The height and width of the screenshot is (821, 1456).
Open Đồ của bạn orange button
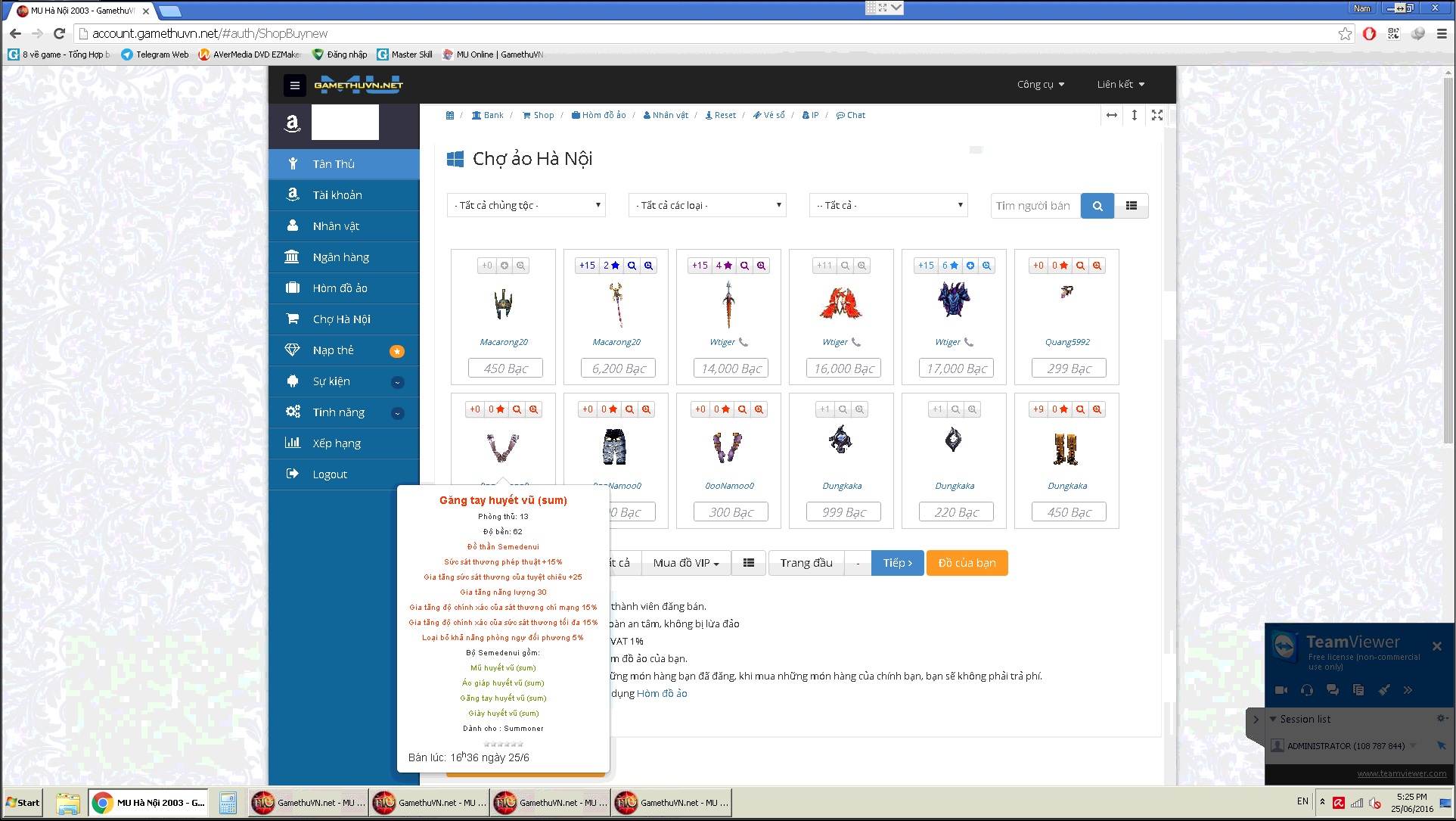tap(967, 563)
